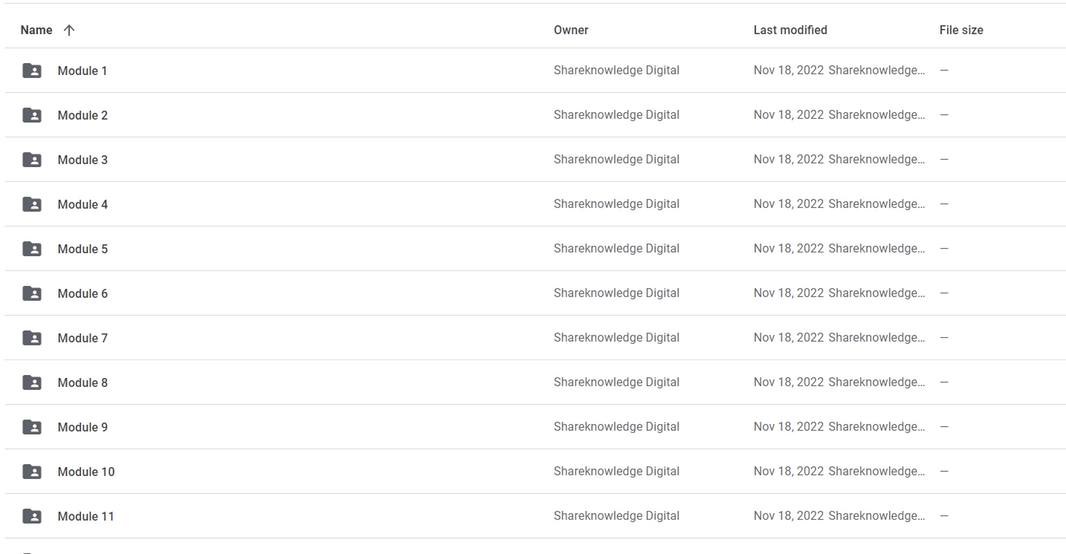
Task: Click Shareknowledge Digital owner of Module 1
Action: 616,70
